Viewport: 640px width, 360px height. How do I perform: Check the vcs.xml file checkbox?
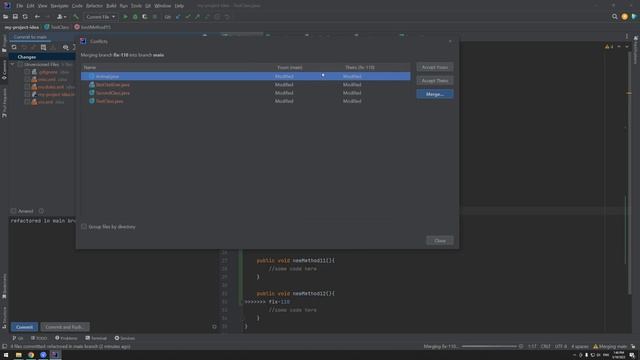click(x=27, y=102)
